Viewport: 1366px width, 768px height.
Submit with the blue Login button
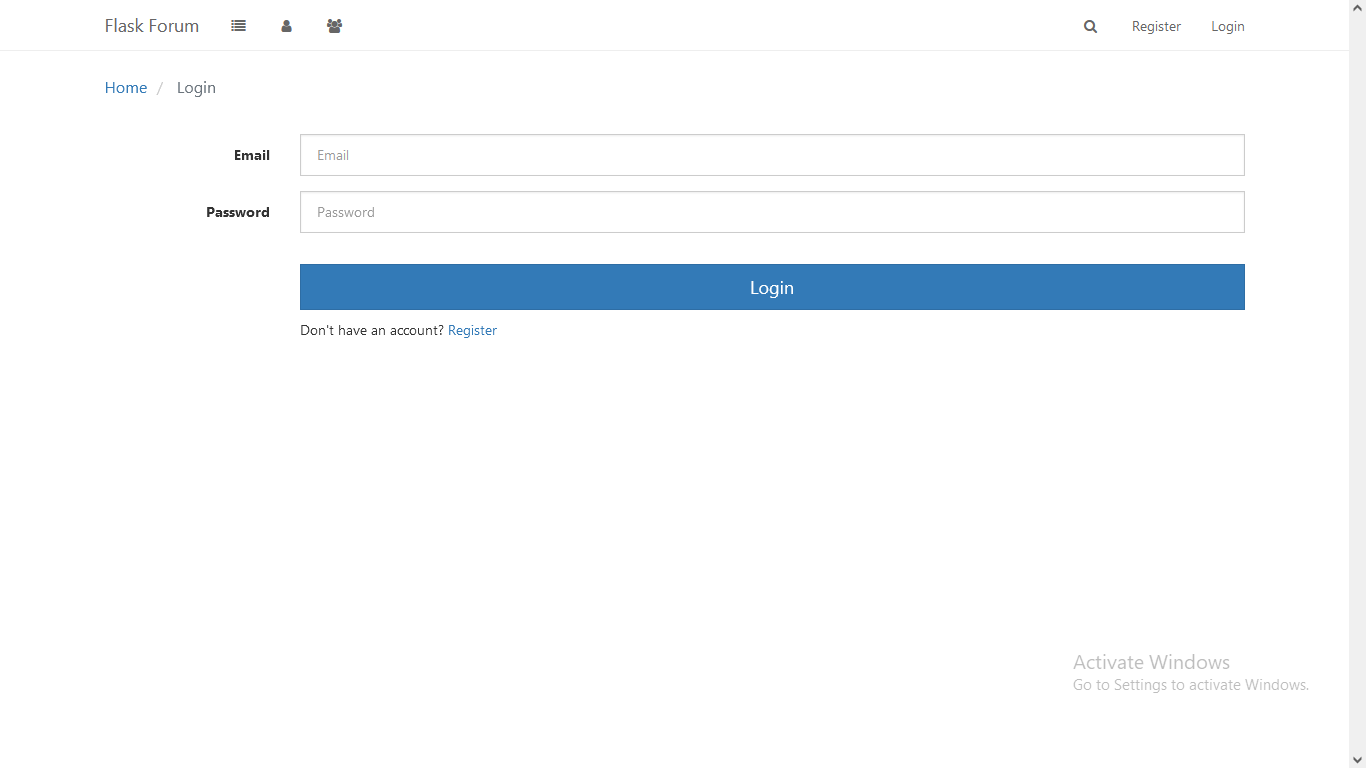tap(772, 287)
